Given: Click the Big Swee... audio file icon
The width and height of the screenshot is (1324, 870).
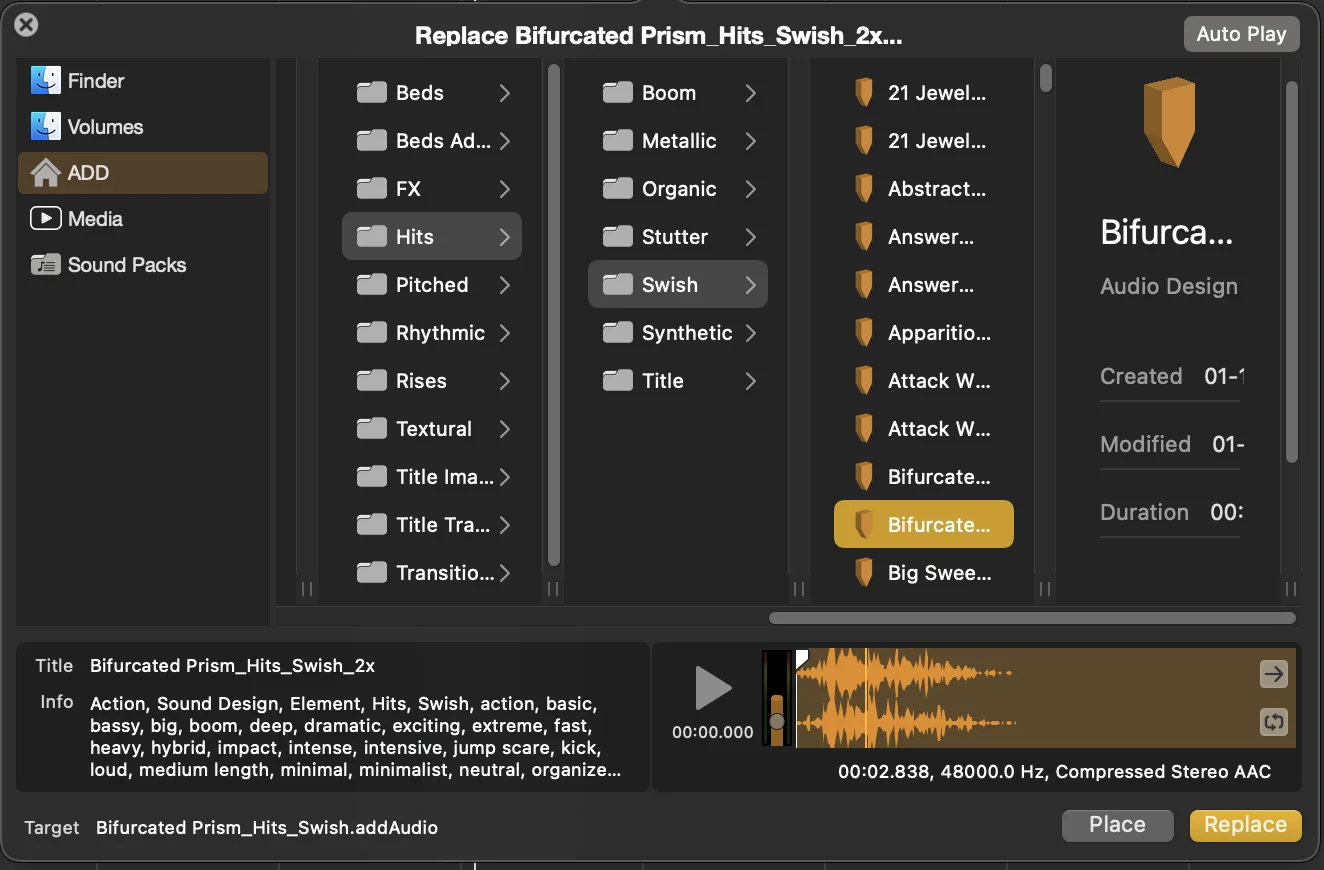Looking at the screenshot, I should [864, 573].
